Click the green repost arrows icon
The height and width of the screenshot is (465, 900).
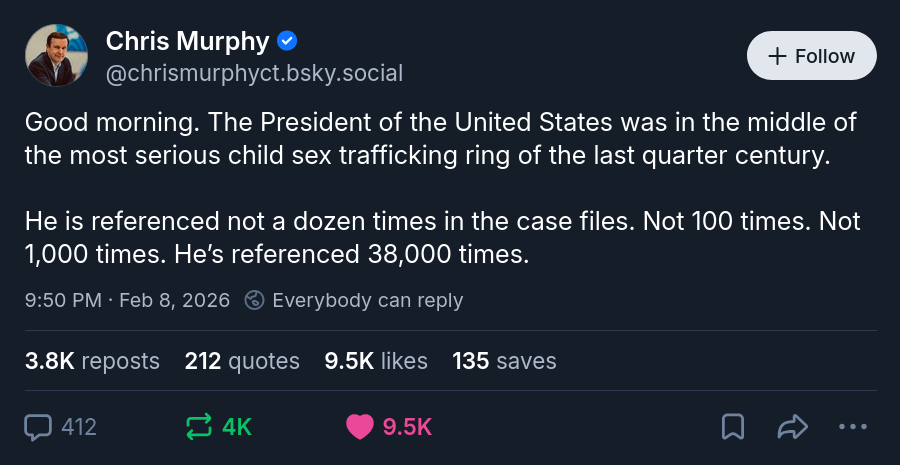[200, 427]
